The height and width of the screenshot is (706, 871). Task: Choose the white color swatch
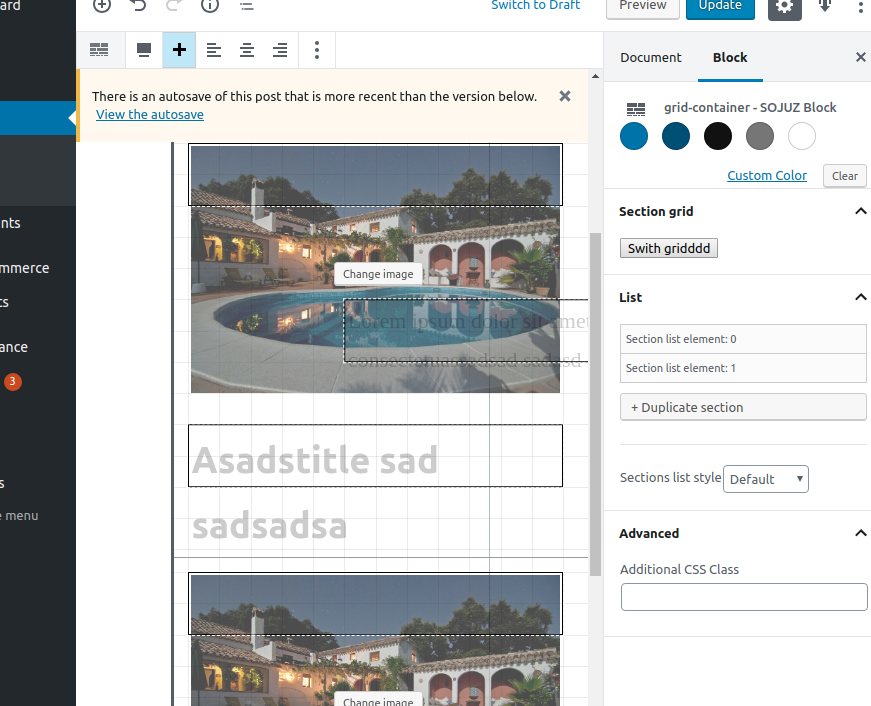click(802, 136)
